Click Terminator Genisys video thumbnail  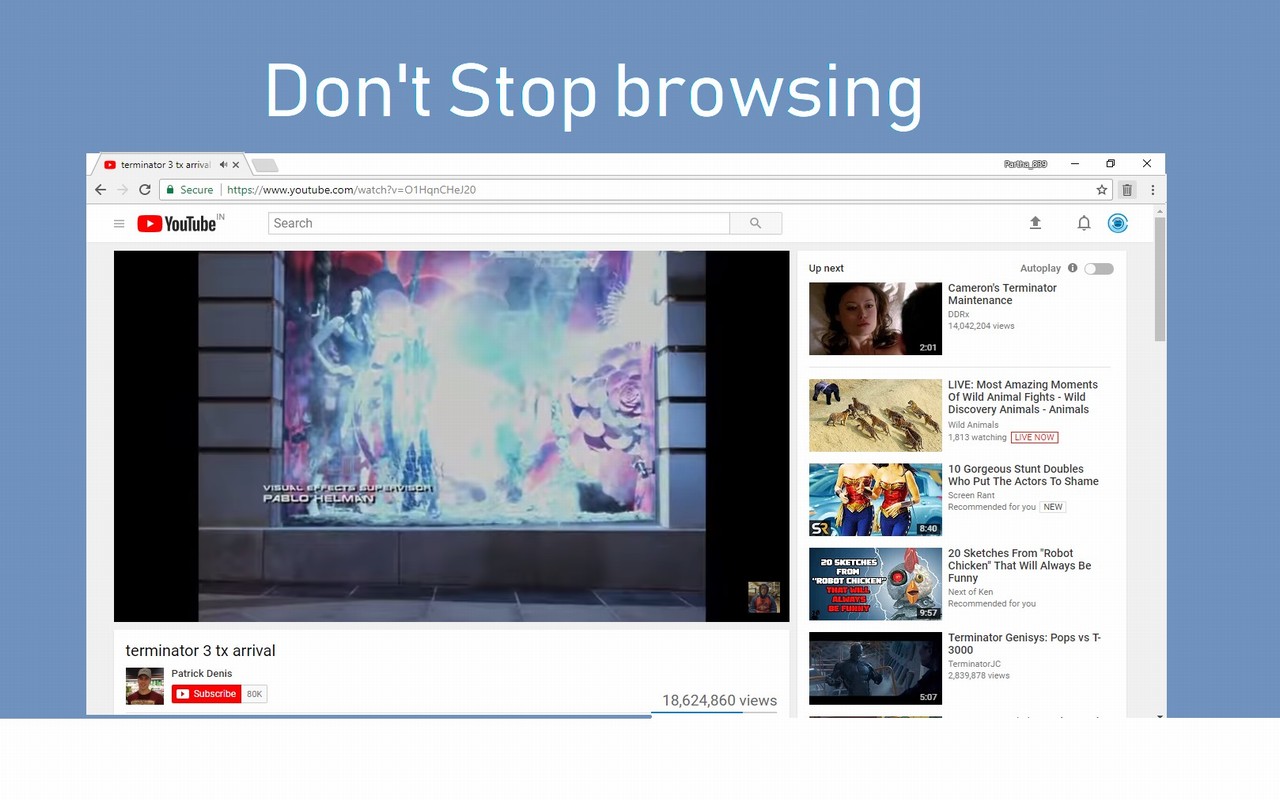tap(875, 668)
